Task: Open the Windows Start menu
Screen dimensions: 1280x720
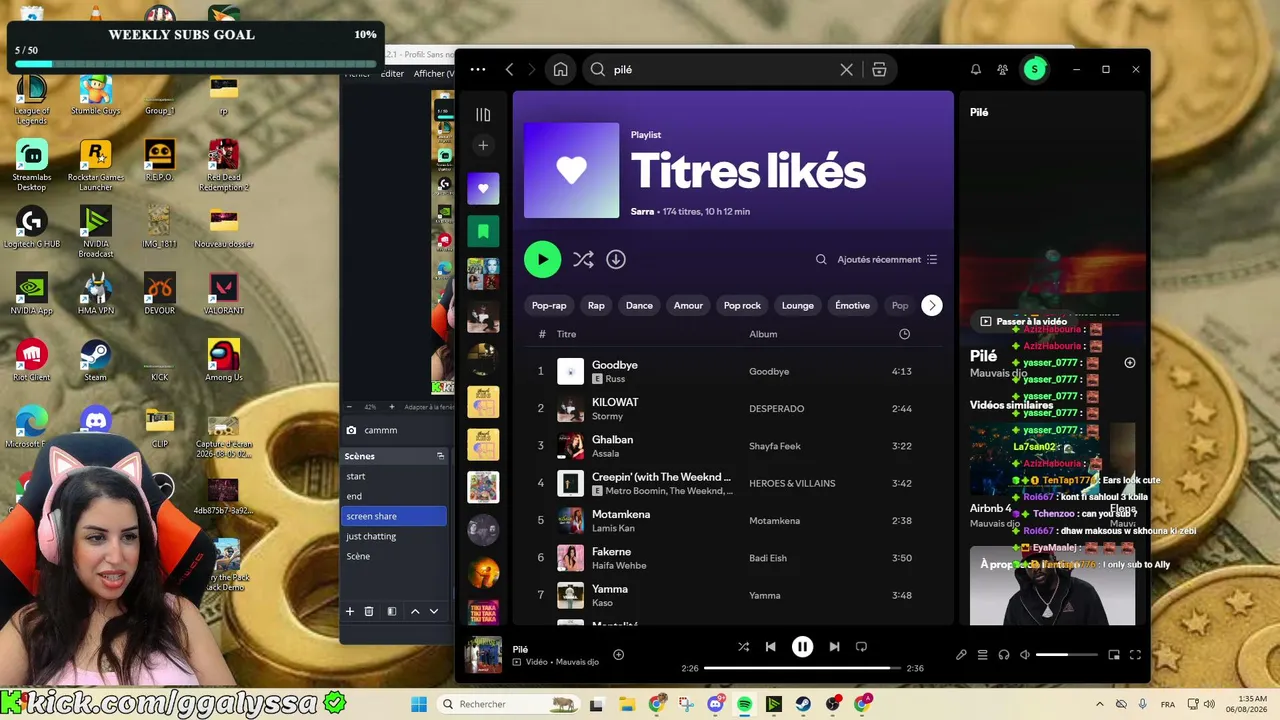Action: tap(419, 704)
